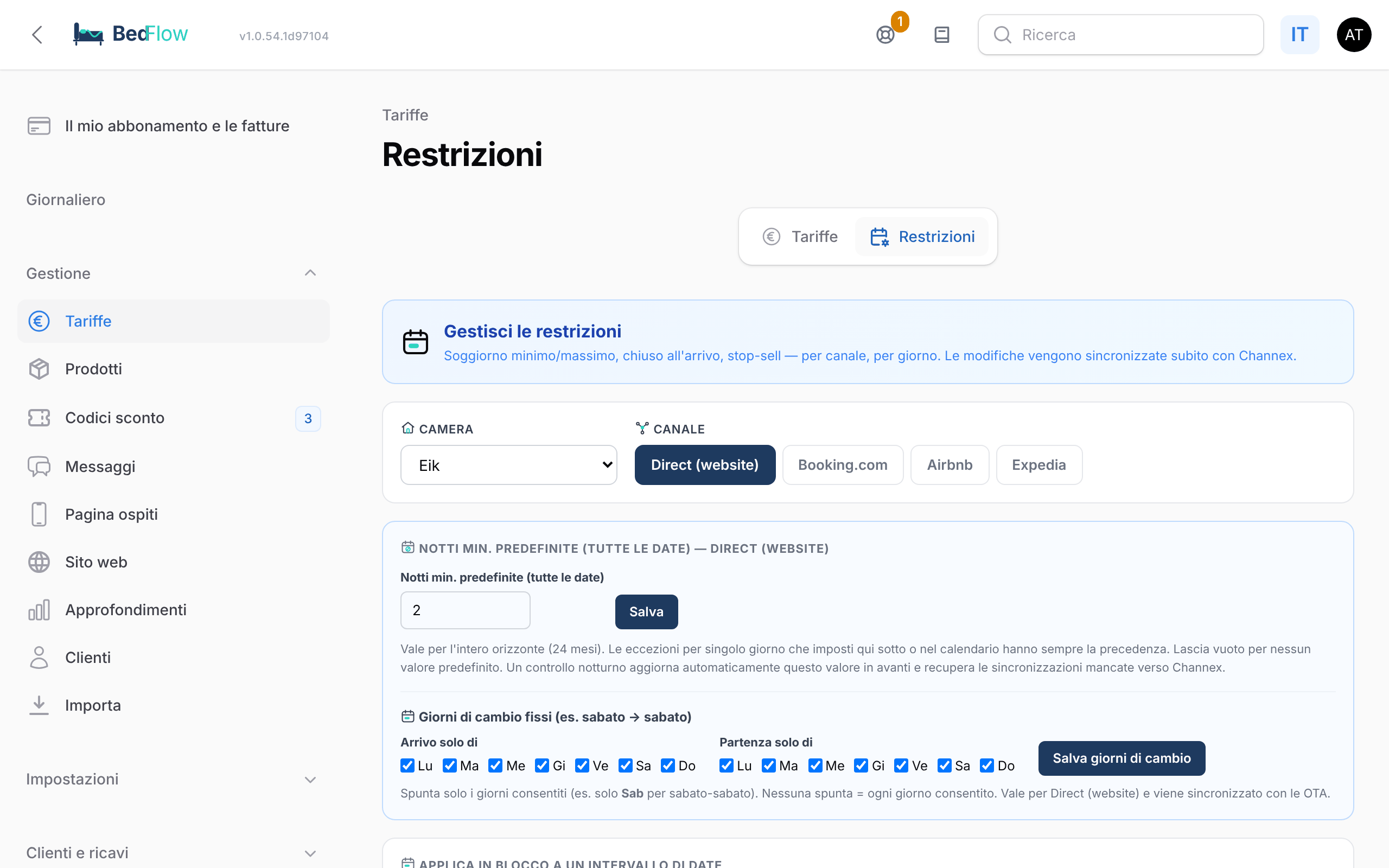
Task: Uncheck Do under Arrivo solo di
Action: coord(668,766)
